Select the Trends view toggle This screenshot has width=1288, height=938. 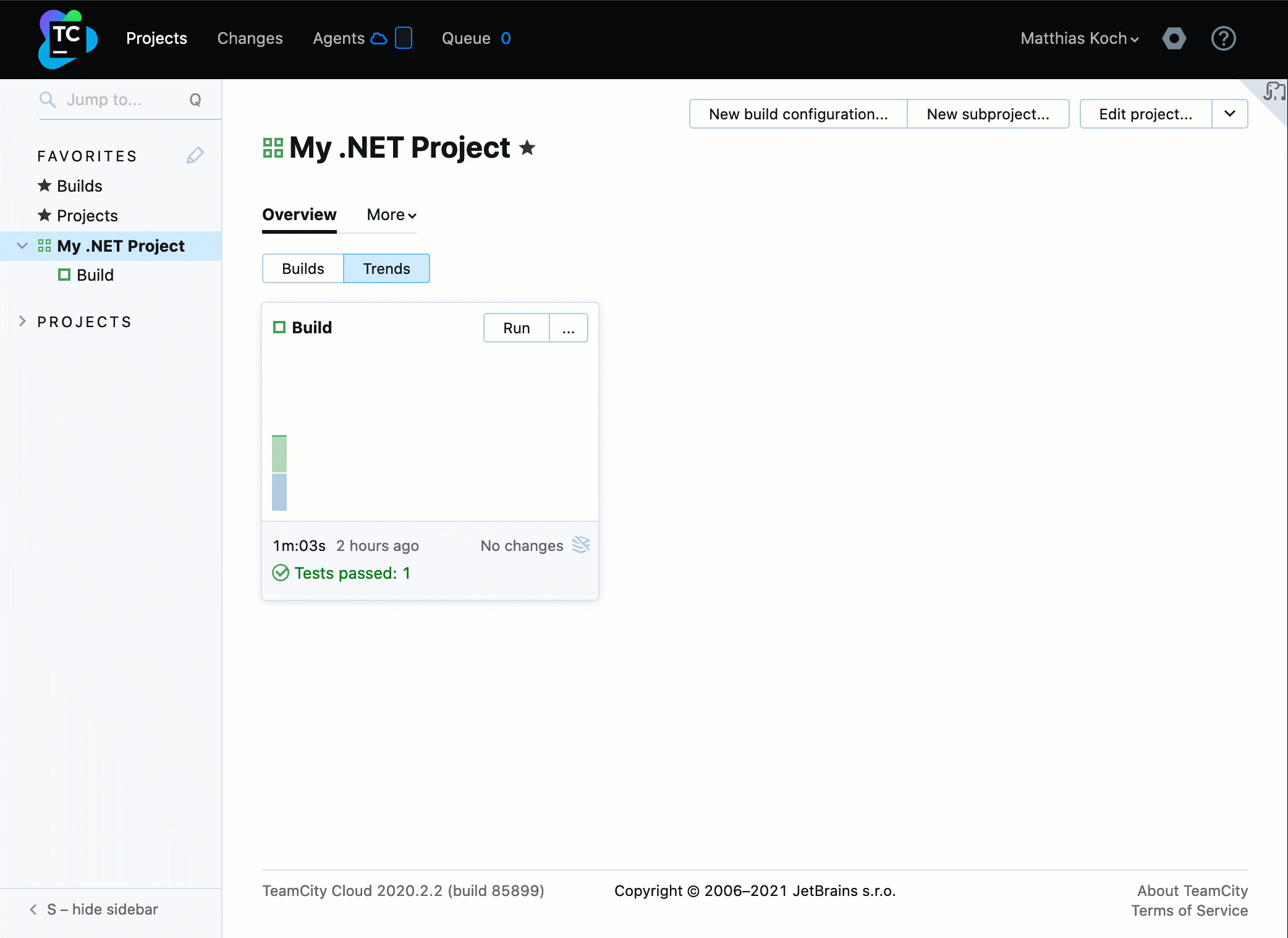tap(386, 268)
